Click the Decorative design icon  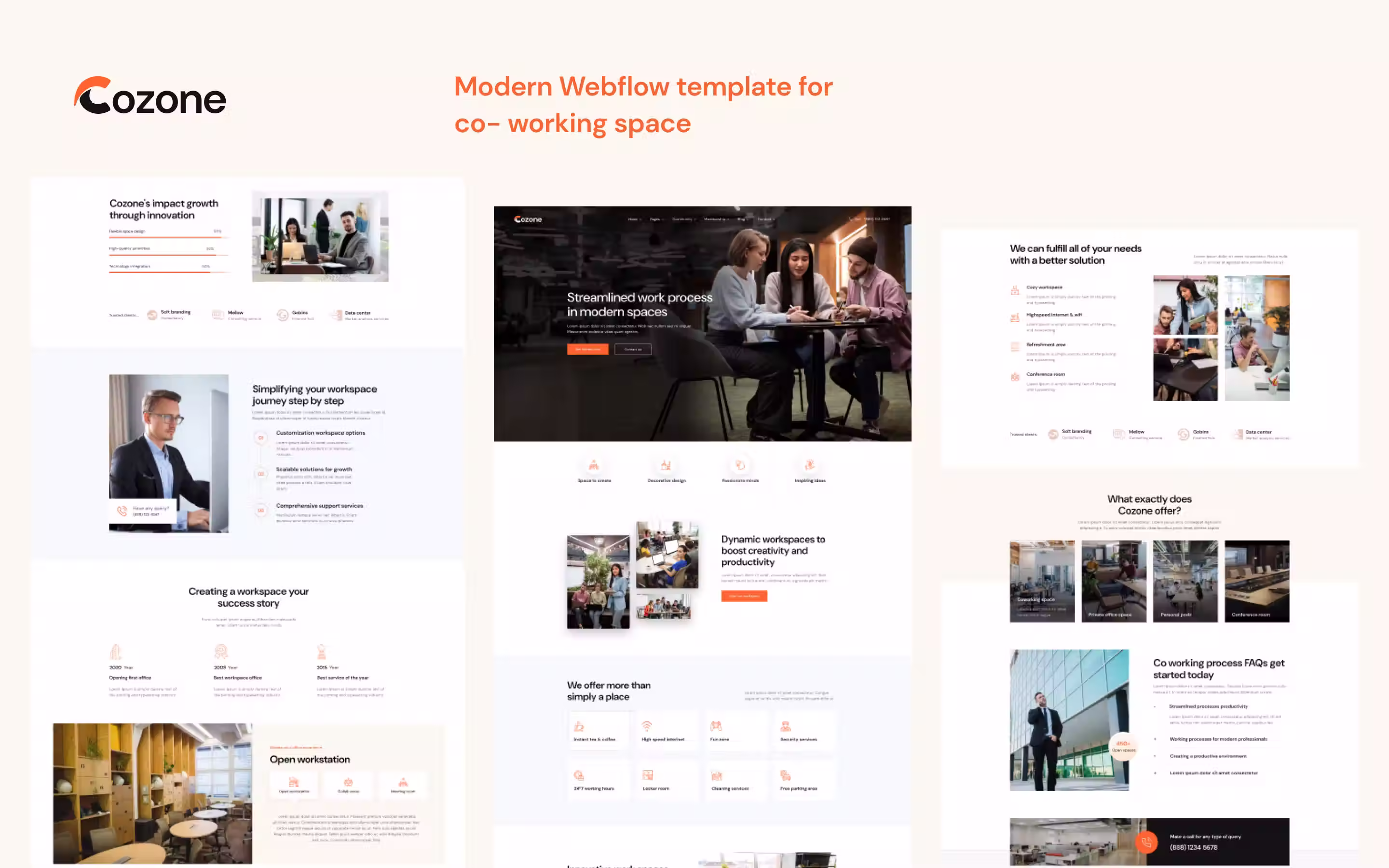[666, 465]
